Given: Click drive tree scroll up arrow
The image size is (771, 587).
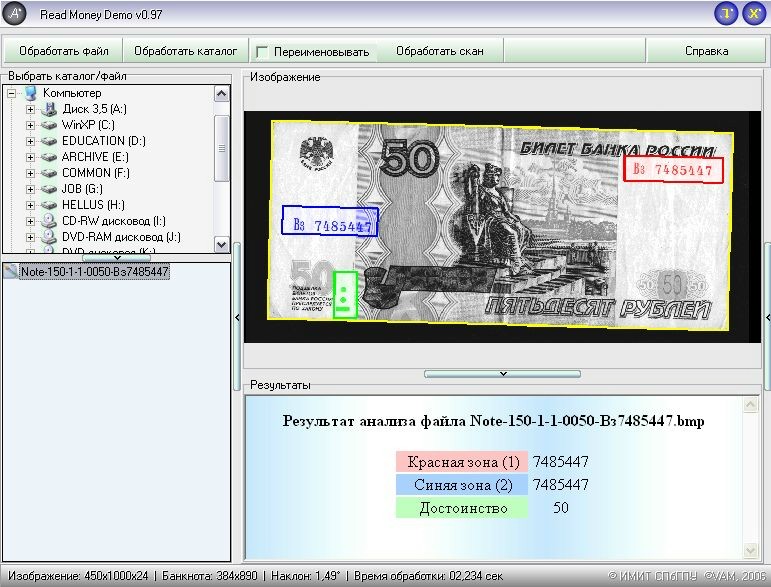Looking at the screenshot, I should click(222, 93).
